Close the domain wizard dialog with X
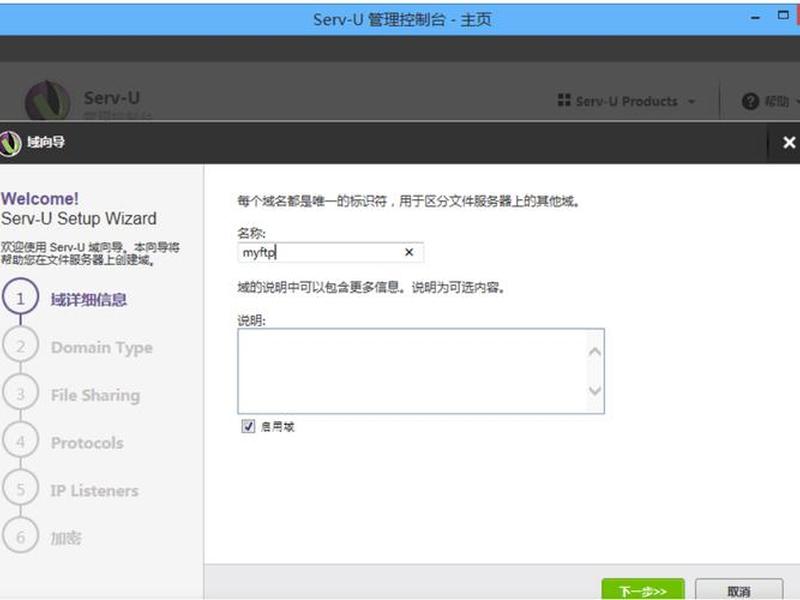This screenshot has width=800, height=600. point(789,142)
